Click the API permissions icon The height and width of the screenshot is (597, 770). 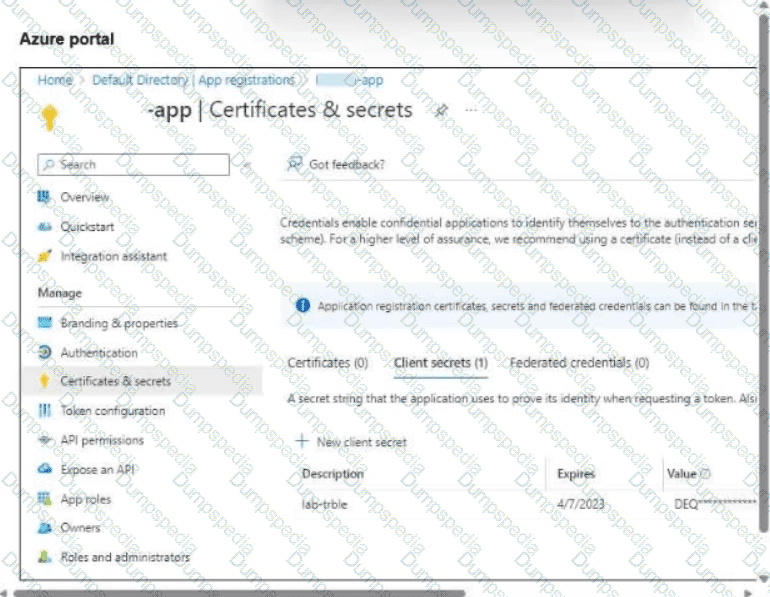coord(44,440)
